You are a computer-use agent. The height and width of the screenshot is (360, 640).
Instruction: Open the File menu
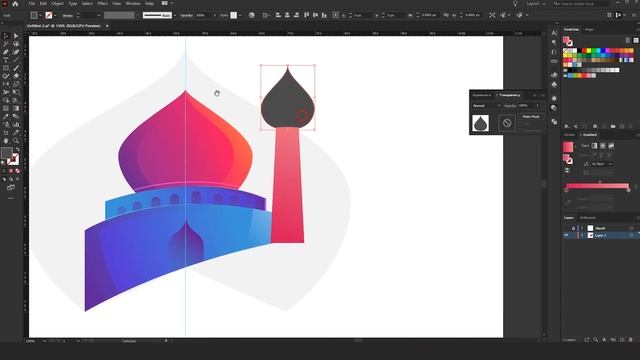click(31, 4)
